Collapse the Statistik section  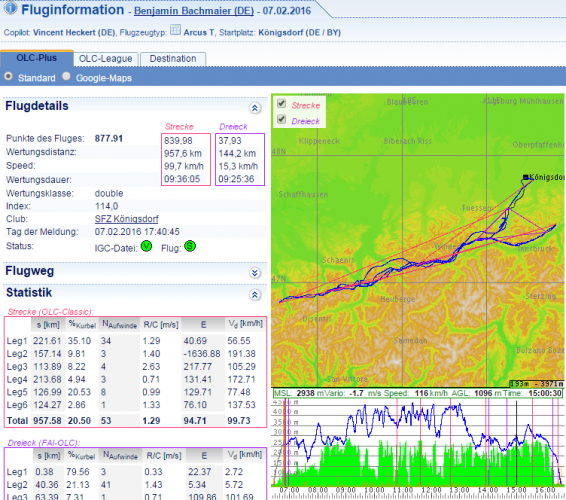click(255, 295)
